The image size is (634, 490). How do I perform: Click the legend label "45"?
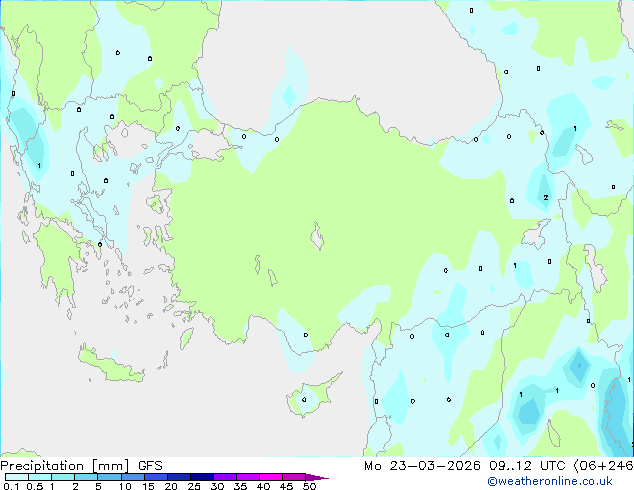pyautogui.click(x=286, y=486)
